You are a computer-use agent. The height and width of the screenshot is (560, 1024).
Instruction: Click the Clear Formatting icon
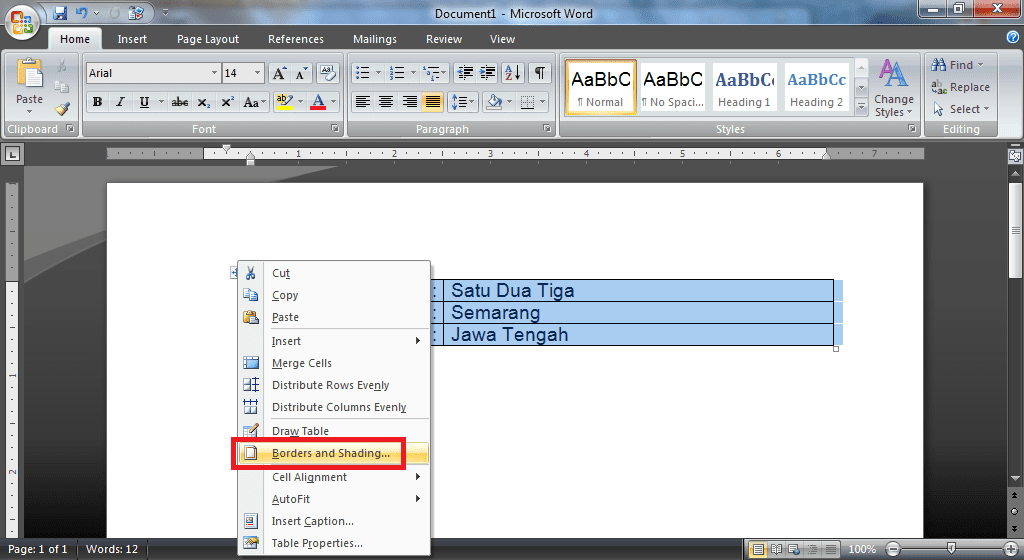coord(327,73)
